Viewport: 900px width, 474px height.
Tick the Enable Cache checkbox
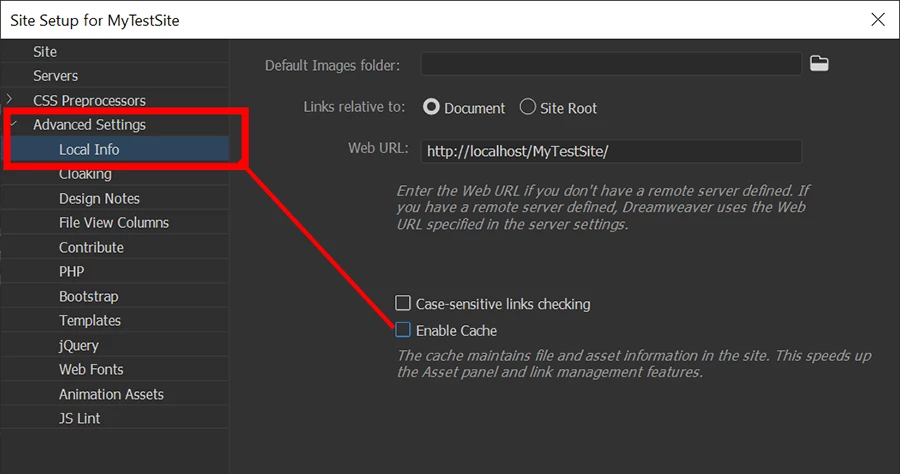click(403, 329)
